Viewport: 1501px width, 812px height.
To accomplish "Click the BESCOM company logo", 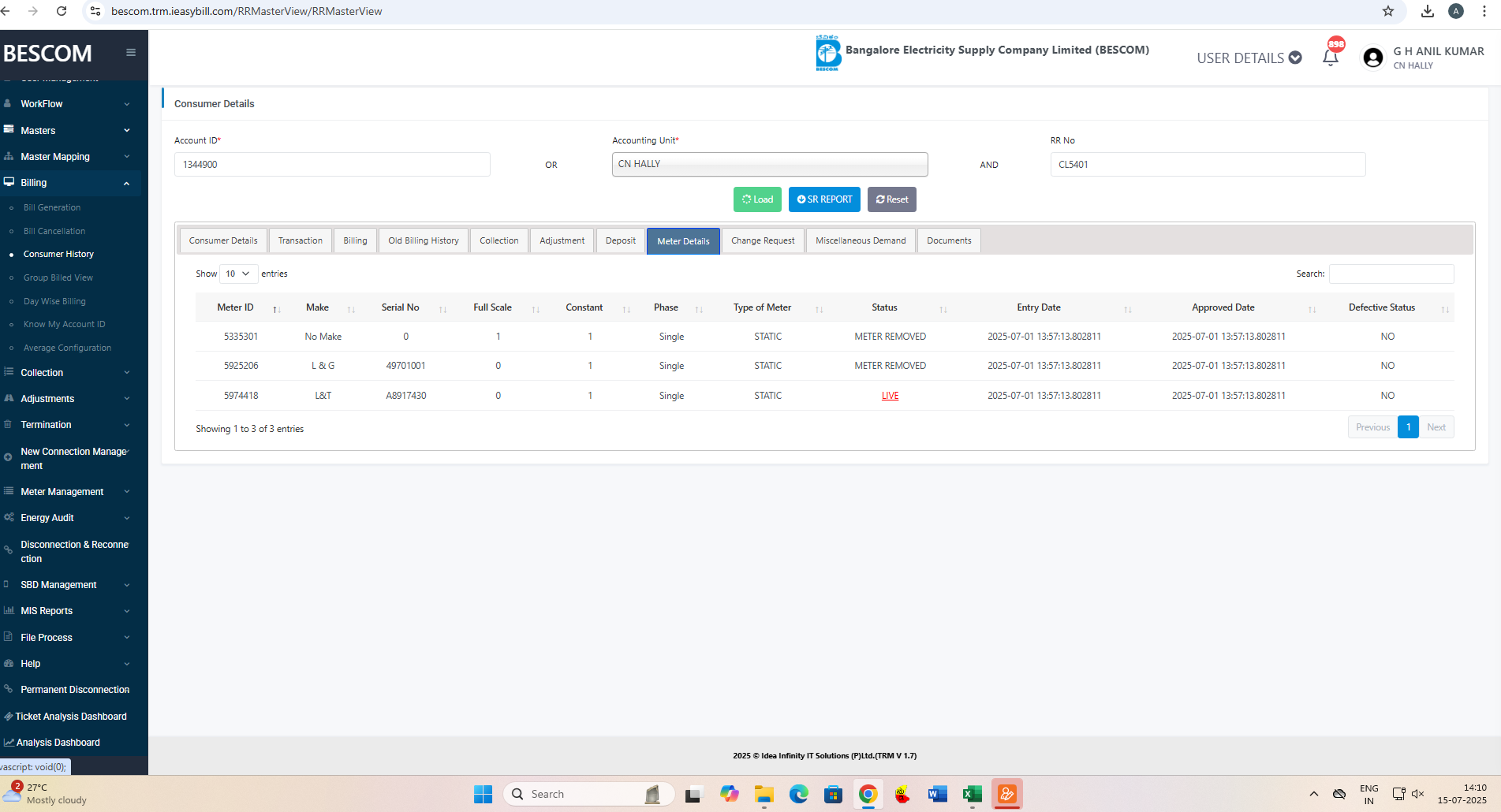I will (x=827, y=53).
